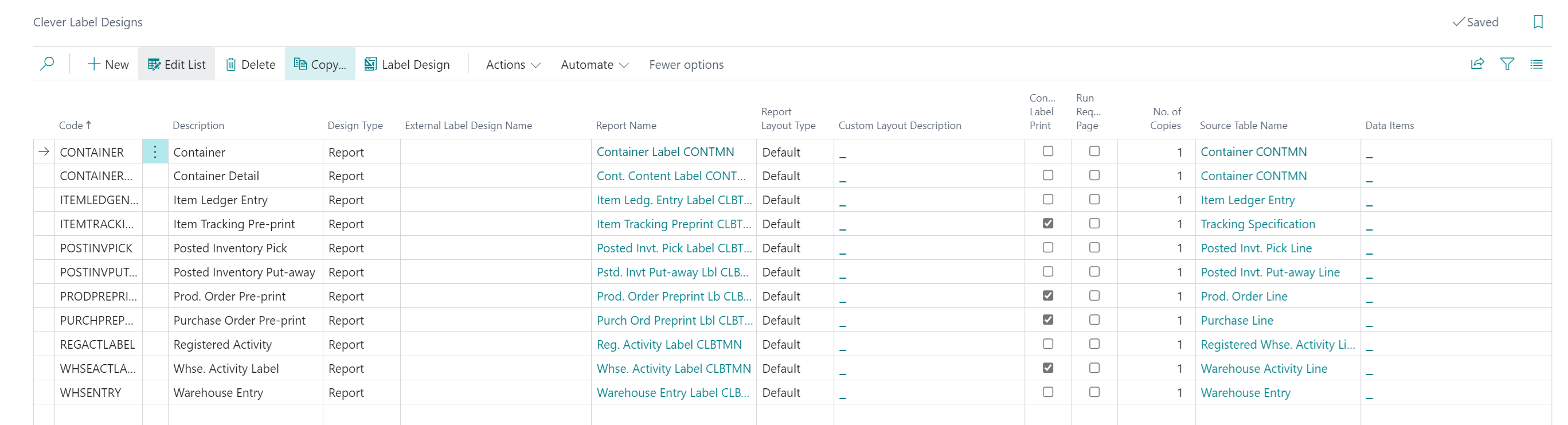Sort by the Code column header
This screenshot has height=425, width=1568.
coord(71,126)
